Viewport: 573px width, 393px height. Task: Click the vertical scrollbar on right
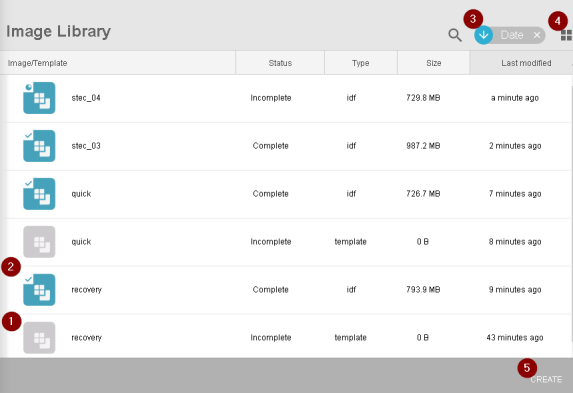point(572,214)
